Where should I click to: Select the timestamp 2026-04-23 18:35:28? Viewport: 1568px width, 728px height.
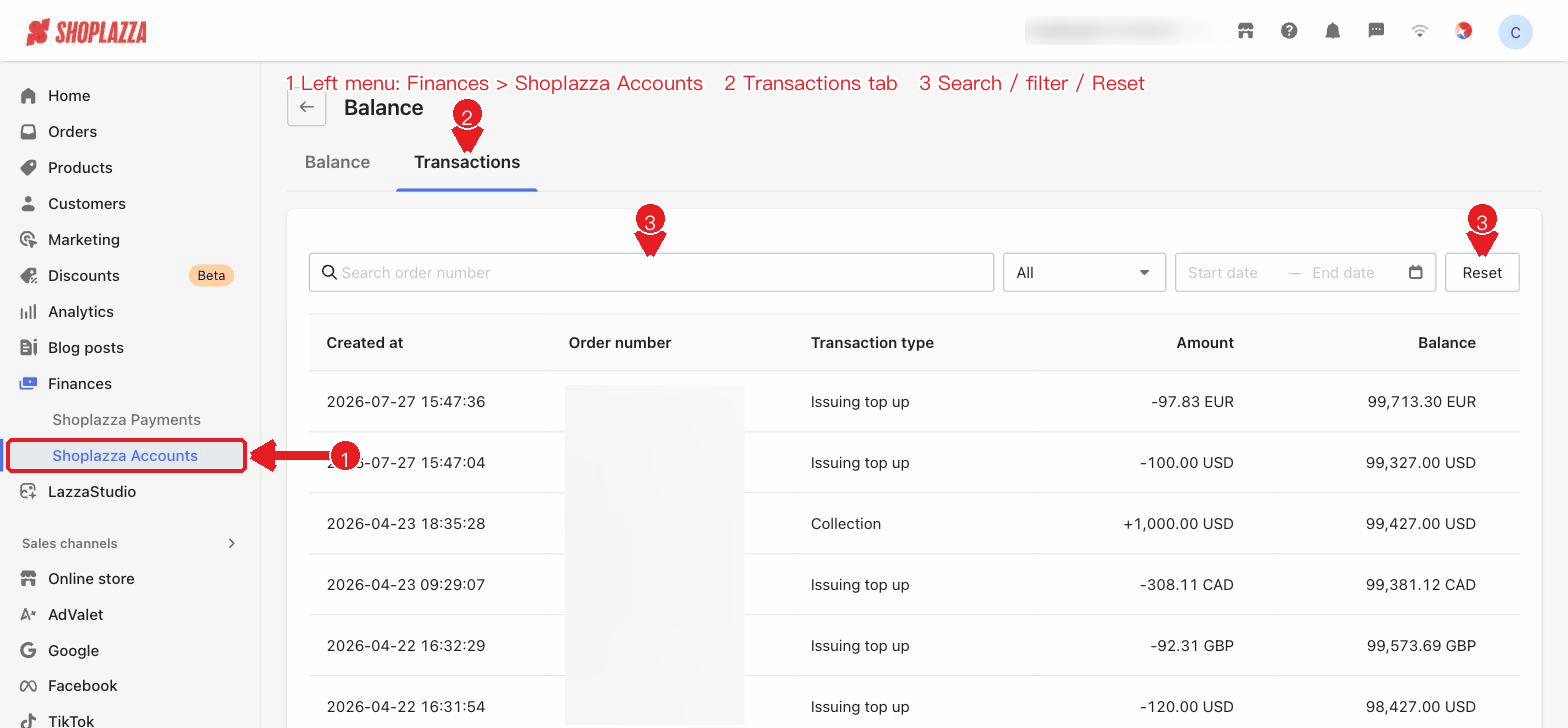pyautogui.click(x=406, y=524)
